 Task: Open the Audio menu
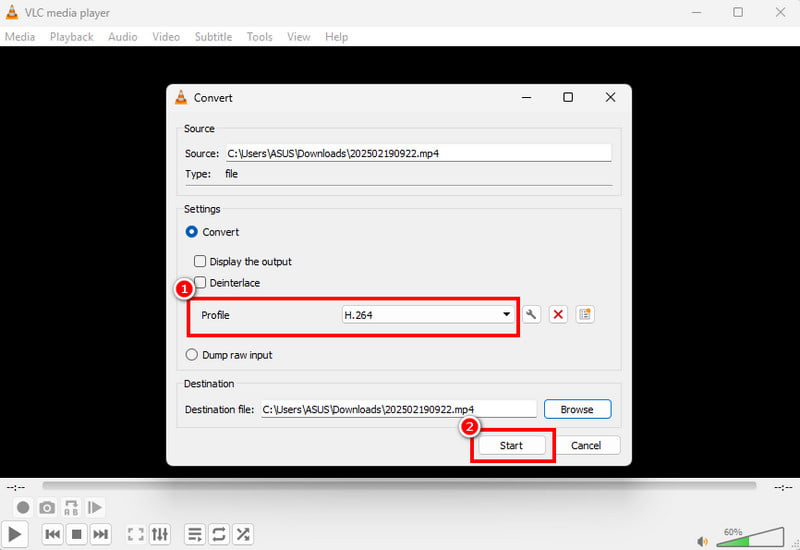point(122,37)
